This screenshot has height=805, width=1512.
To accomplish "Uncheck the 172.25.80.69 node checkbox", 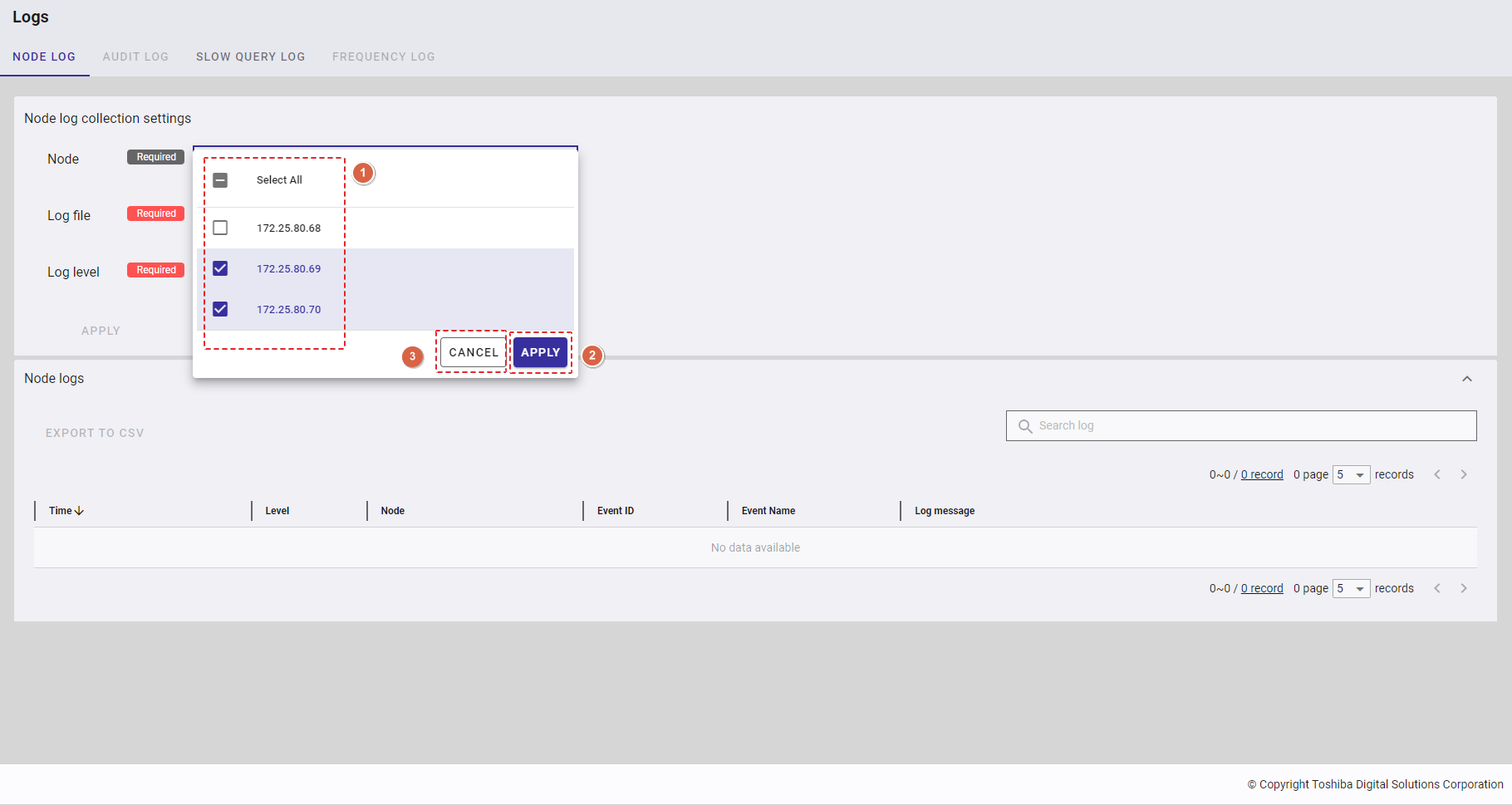I will tap(220, 268).
